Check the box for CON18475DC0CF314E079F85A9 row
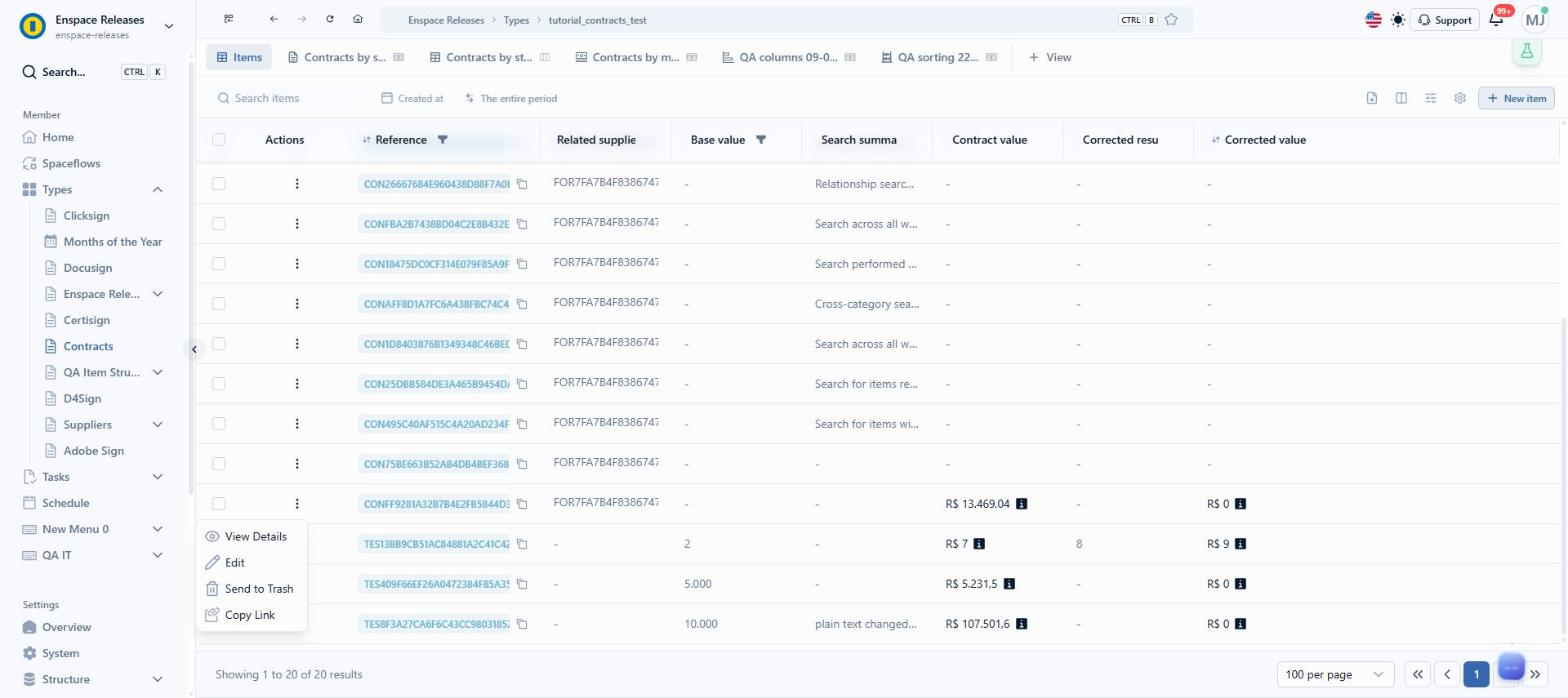1568x698 pixels. [x=219, y=264]
